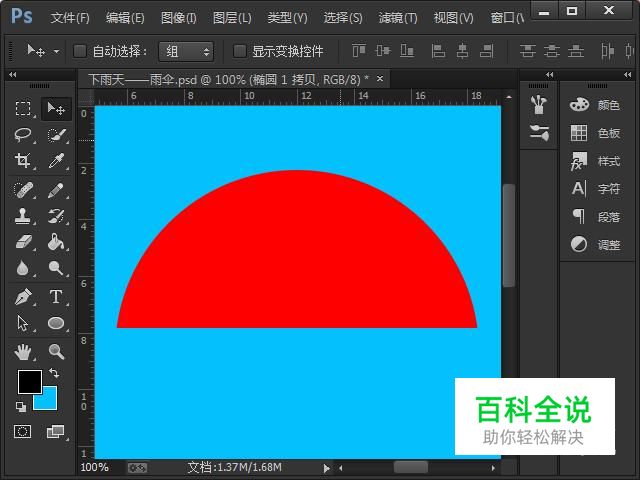Click the horizontal canvas scrollbar thumb
640x480 pixels.
pyautogui.click(x=411, y=467)
